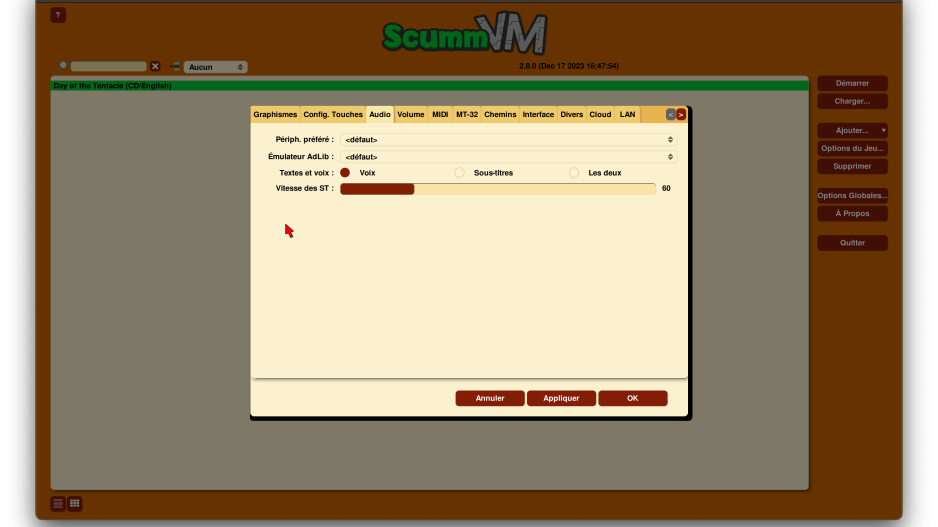
Task: Expand the Ajouter button arrow
Action: tap(883, 130)
